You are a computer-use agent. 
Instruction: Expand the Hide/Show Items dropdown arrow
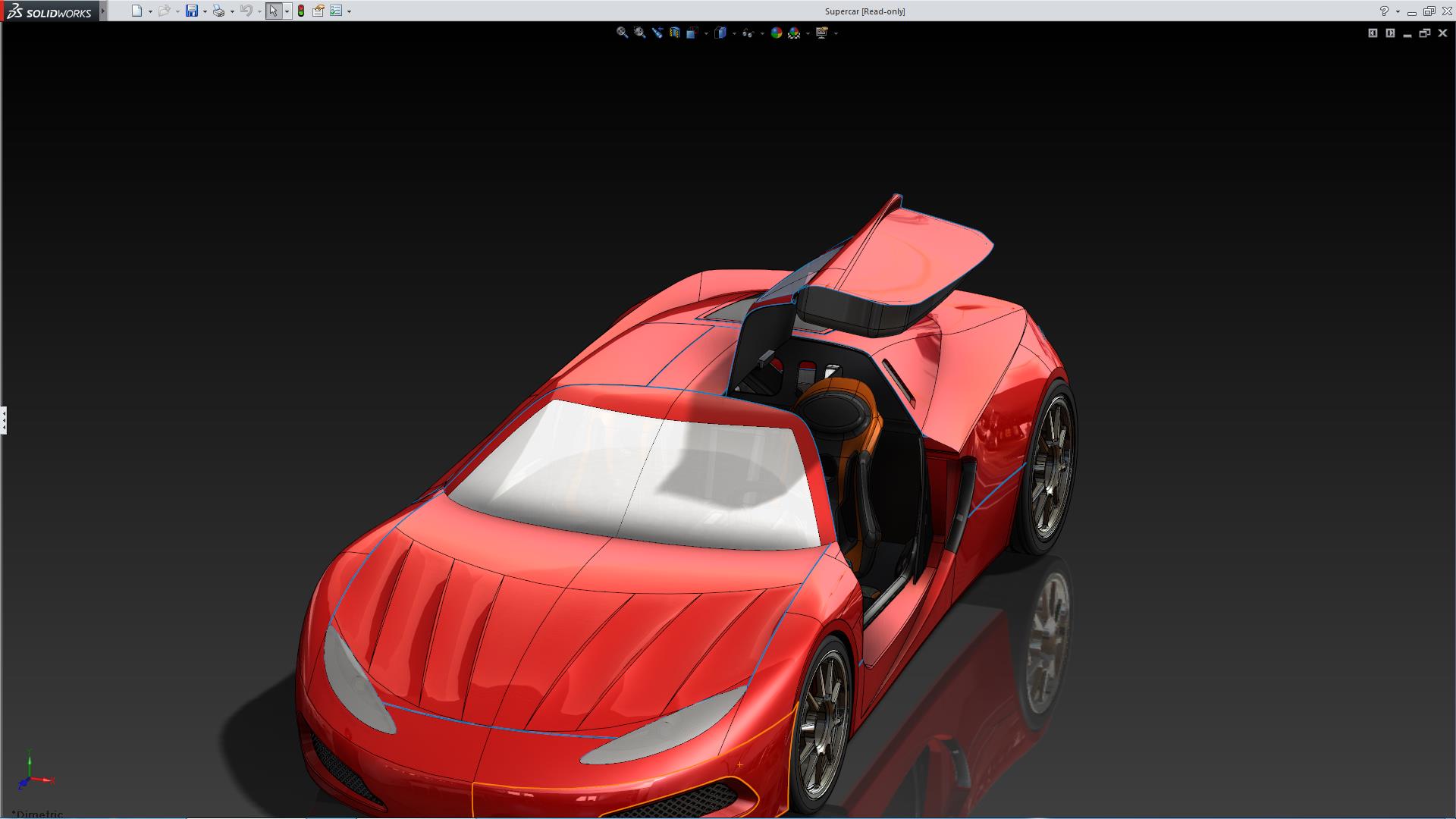(761, 33)
